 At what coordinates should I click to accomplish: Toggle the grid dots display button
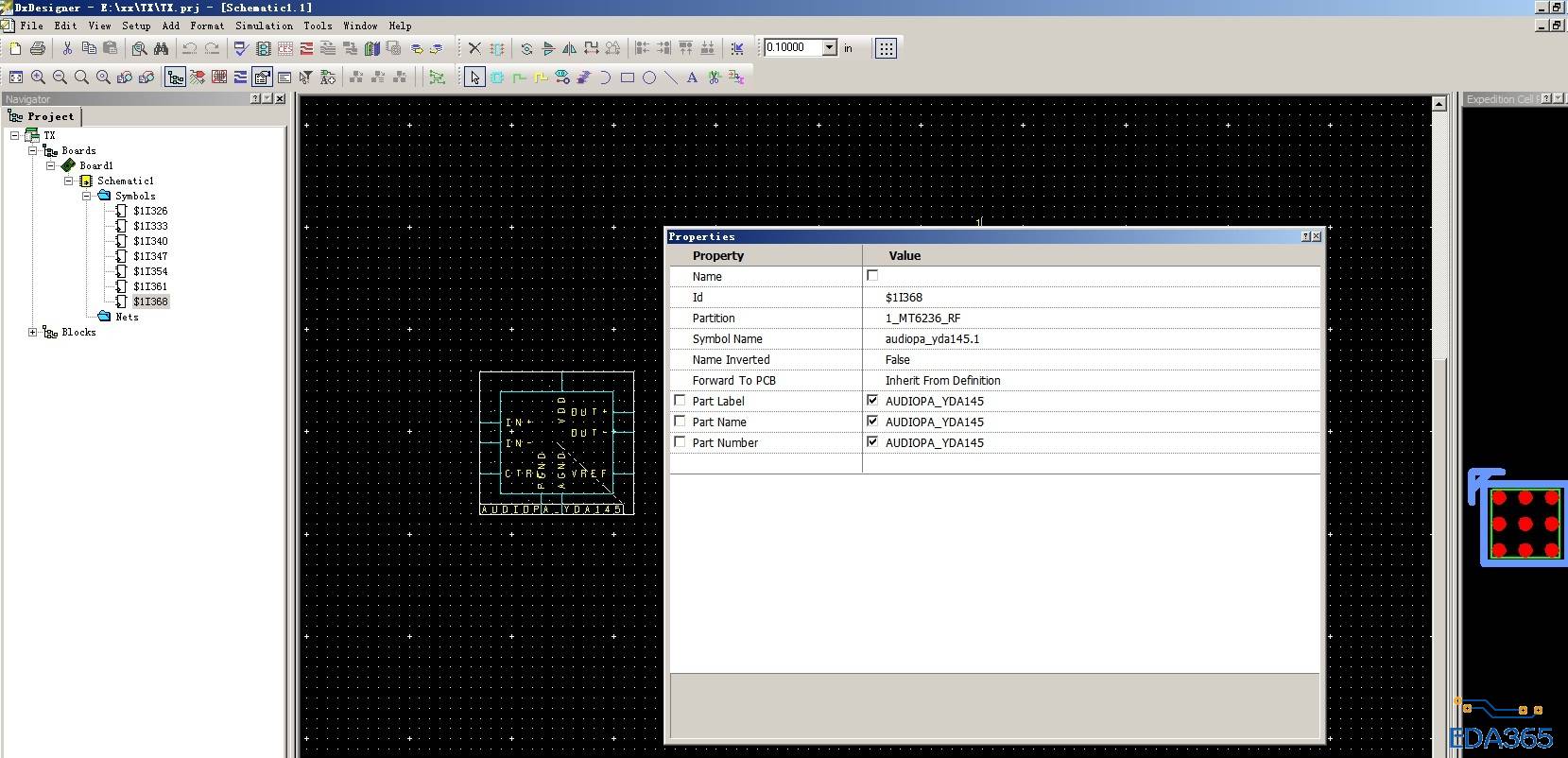(x=886, y=48)
